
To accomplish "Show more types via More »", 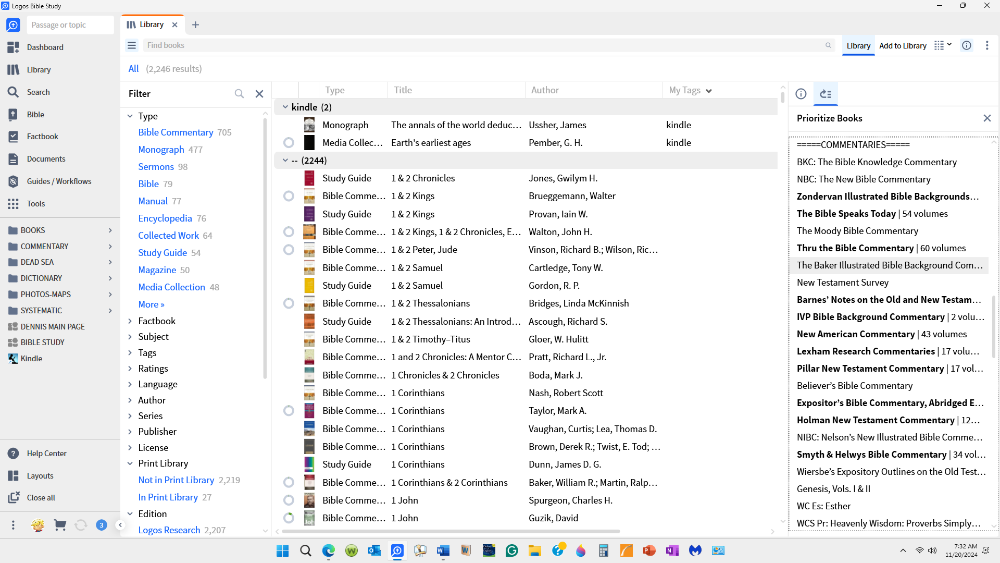I will coord(151,304).
